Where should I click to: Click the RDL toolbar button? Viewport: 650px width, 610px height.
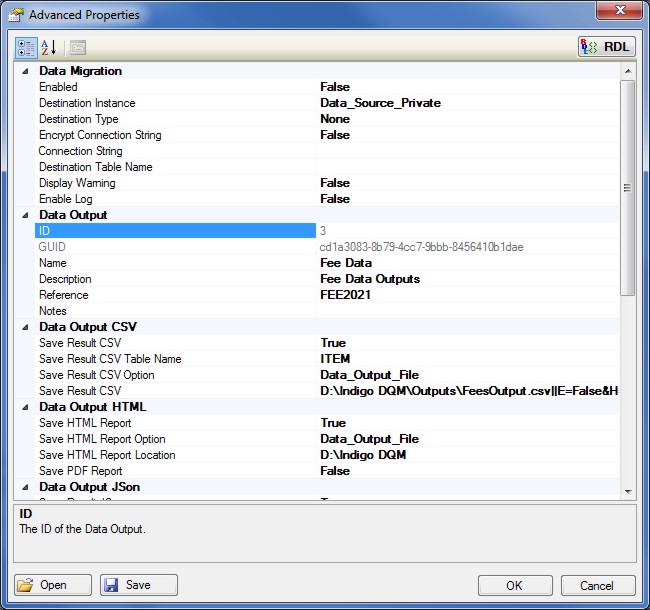(606, 47)
